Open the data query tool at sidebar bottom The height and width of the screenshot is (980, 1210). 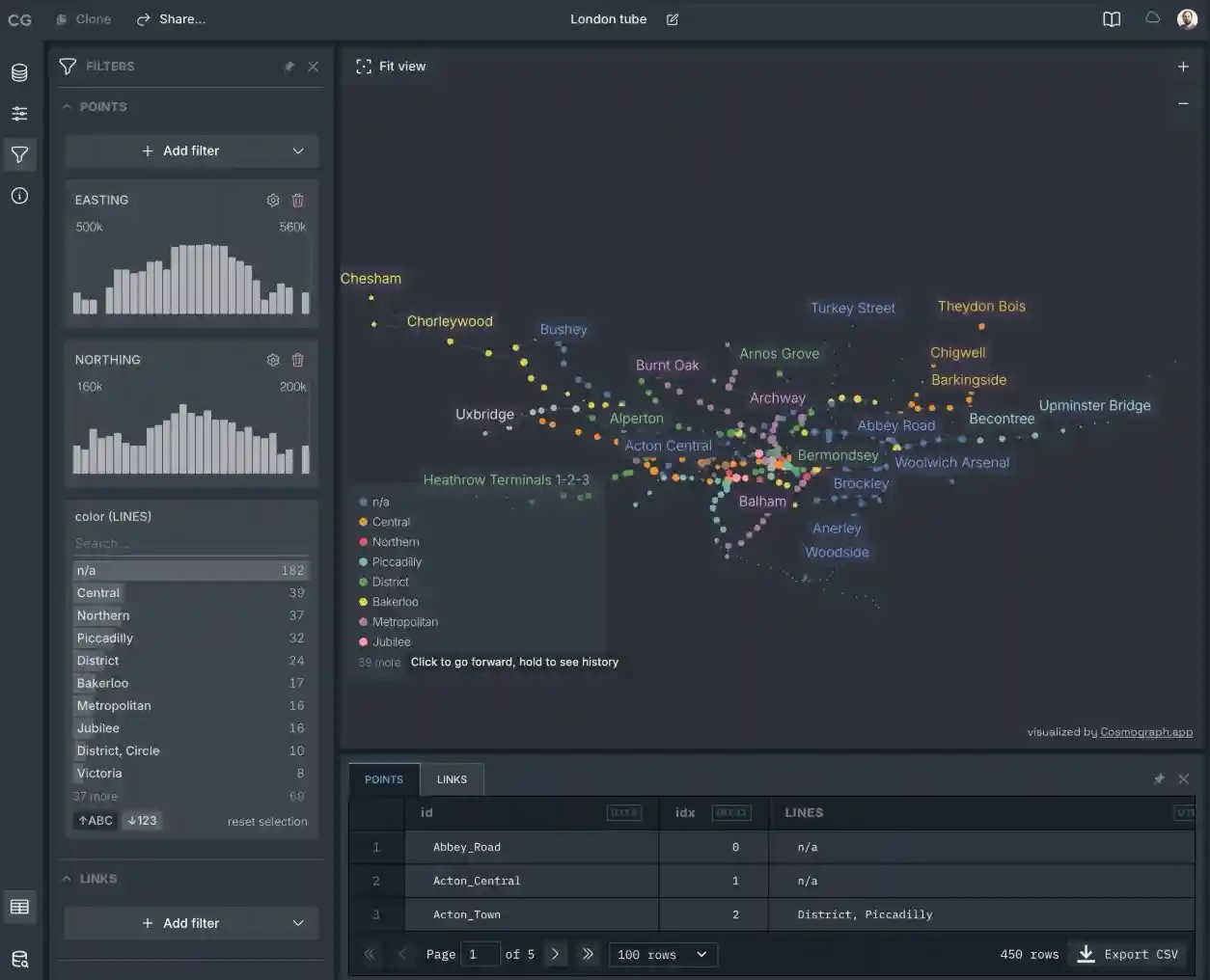pyautogui.click(x=19, y=958)
